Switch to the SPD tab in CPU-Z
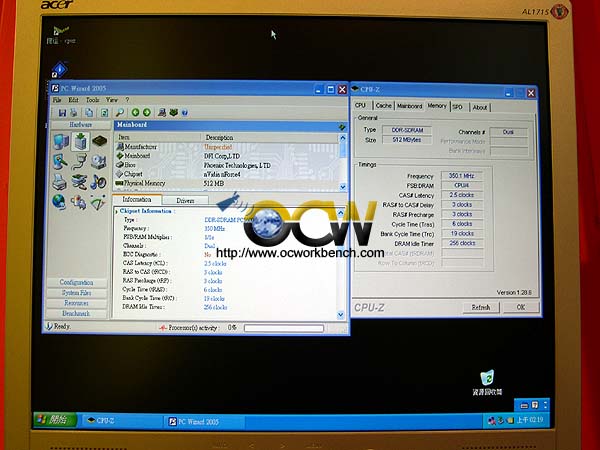 coord(458,107)
